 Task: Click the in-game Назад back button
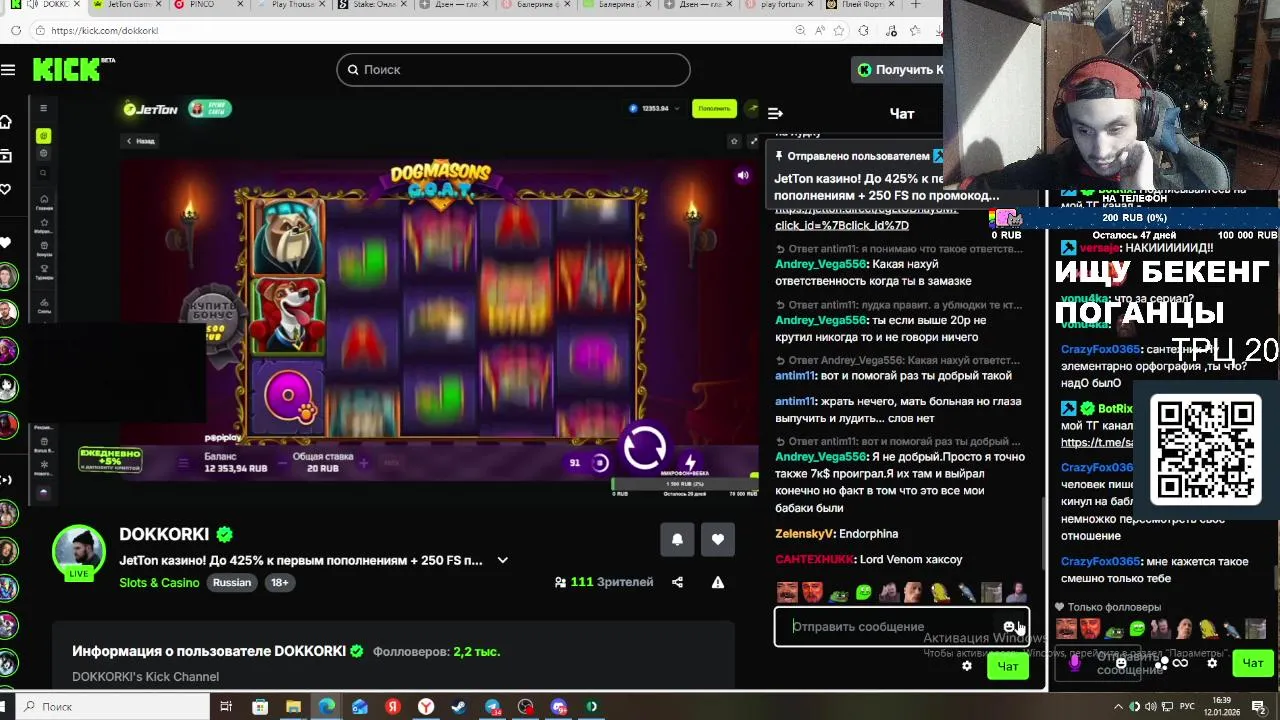pyautogui.click(x=140, y=141)
